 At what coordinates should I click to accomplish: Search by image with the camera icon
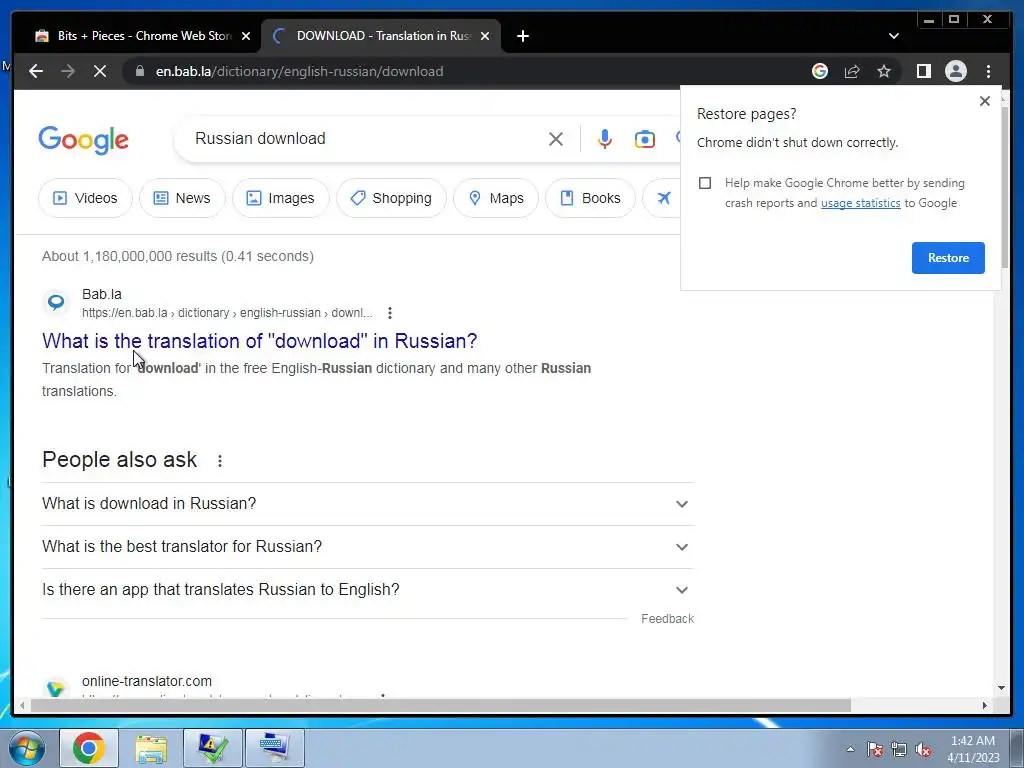645,138
